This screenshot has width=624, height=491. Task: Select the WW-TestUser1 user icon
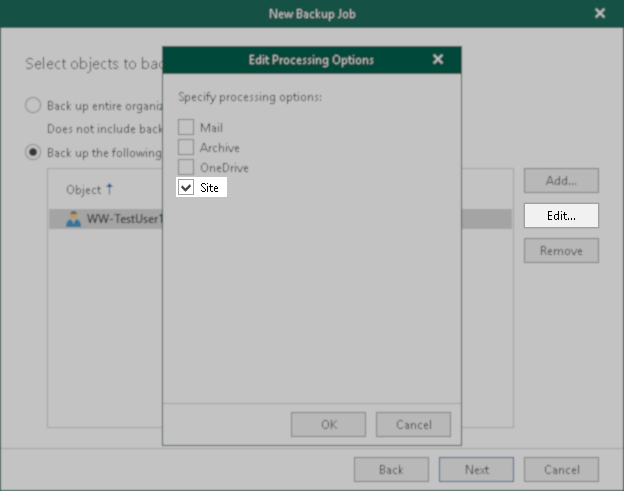[73, 219]
